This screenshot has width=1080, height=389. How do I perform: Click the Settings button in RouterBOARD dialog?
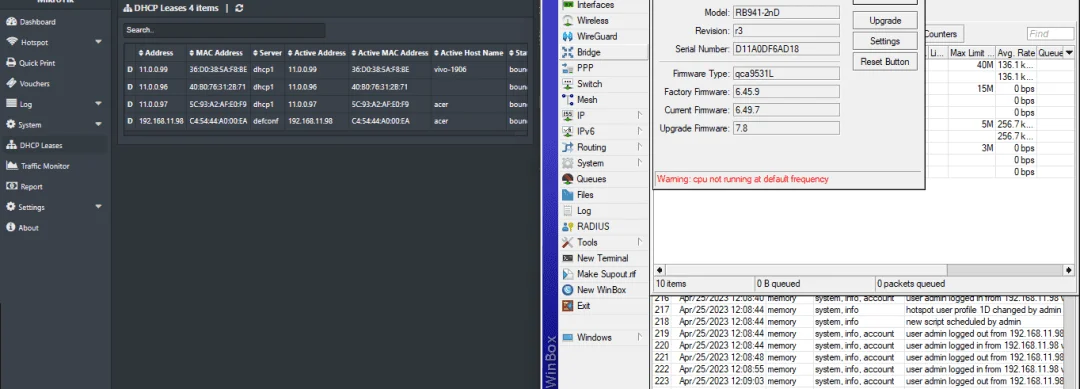coord(884,41)
